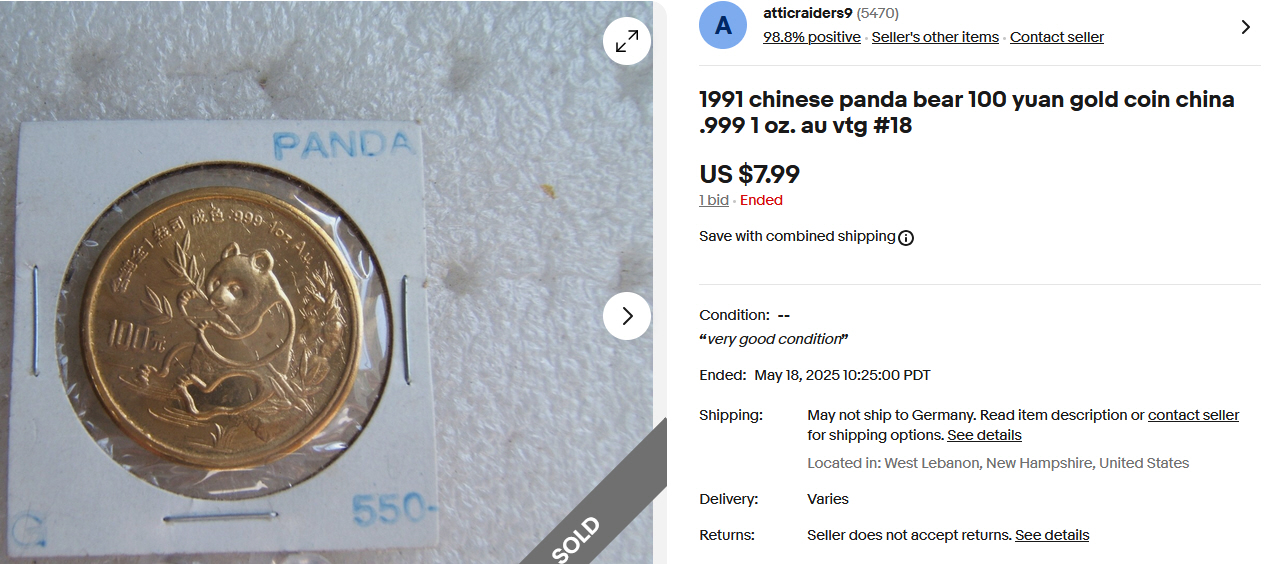Screen dimensions: 1278x564
Task: Click the very good condition description
Action: click(x=773, y=339)
